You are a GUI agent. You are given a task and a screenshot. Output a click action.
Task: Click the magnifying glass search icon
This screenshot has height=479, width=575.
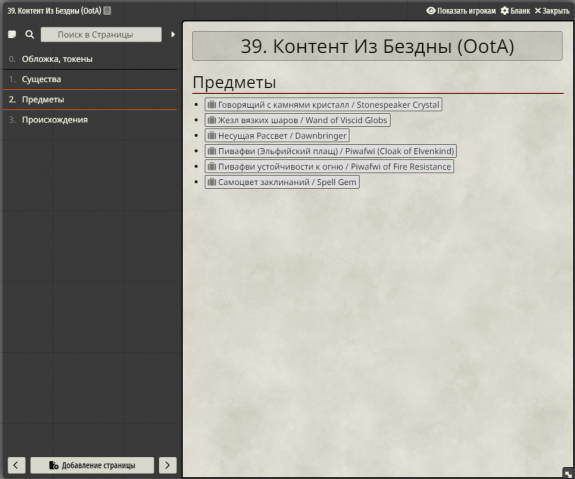click(x=30, y=34)
